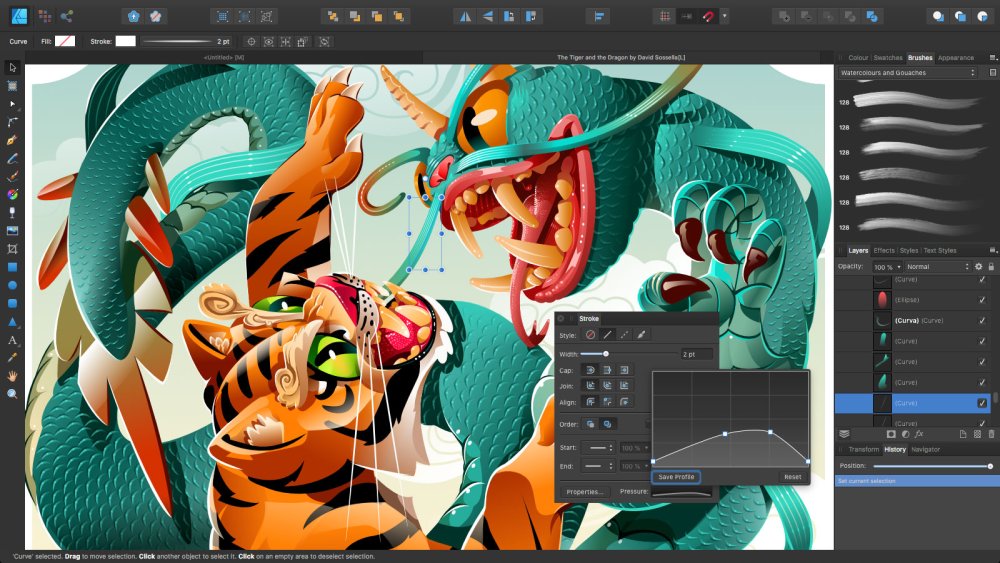
Task: Switch to the Pixel Persona
Action: 45,16
